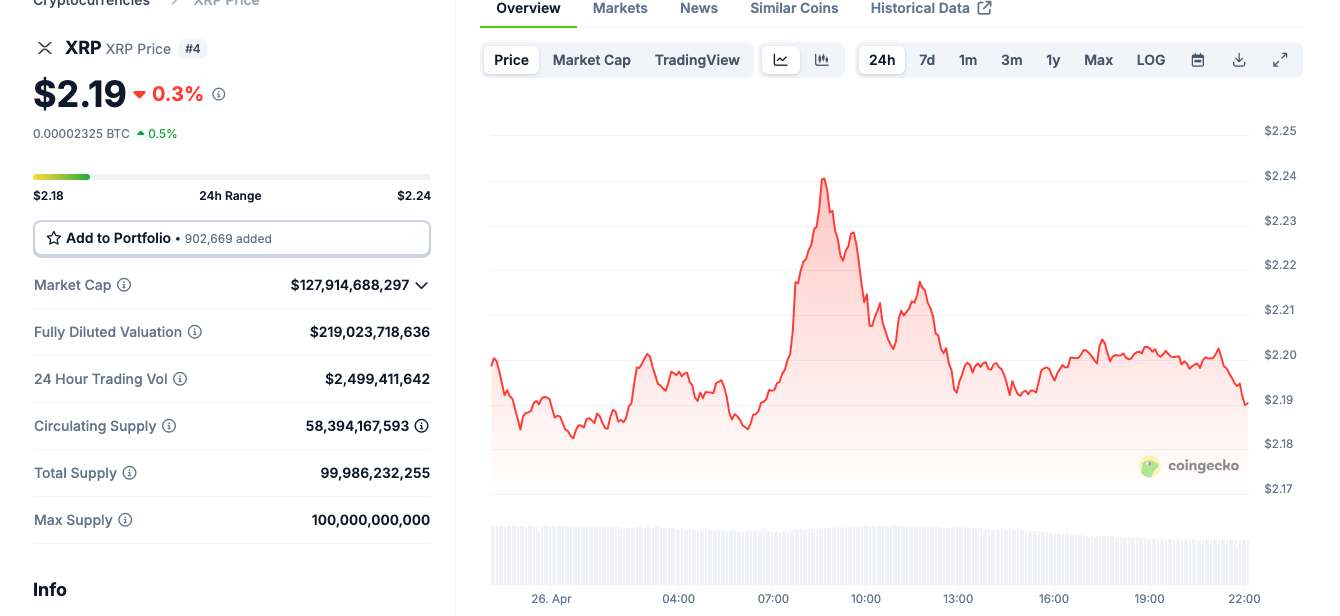The image size is (1340, 616).
Task: Switch chart to Market Cap mode
Action: pos(591,60)
